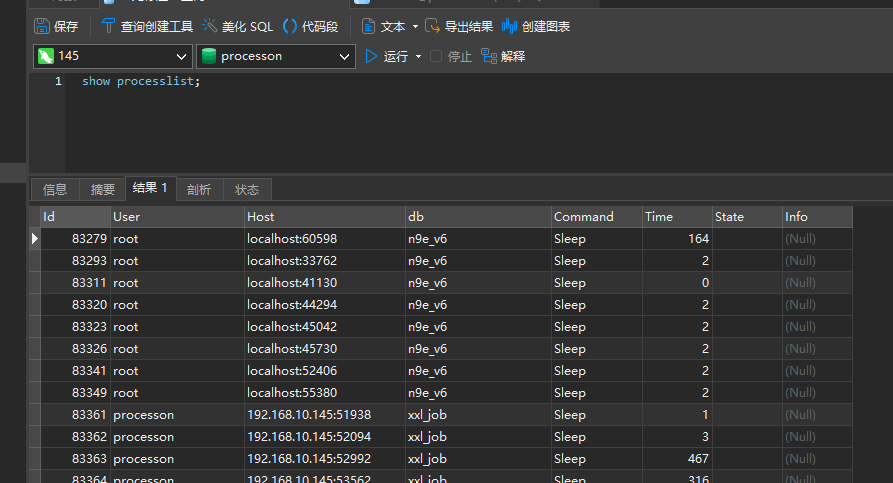Click the Time value 467

pos(677,459)
